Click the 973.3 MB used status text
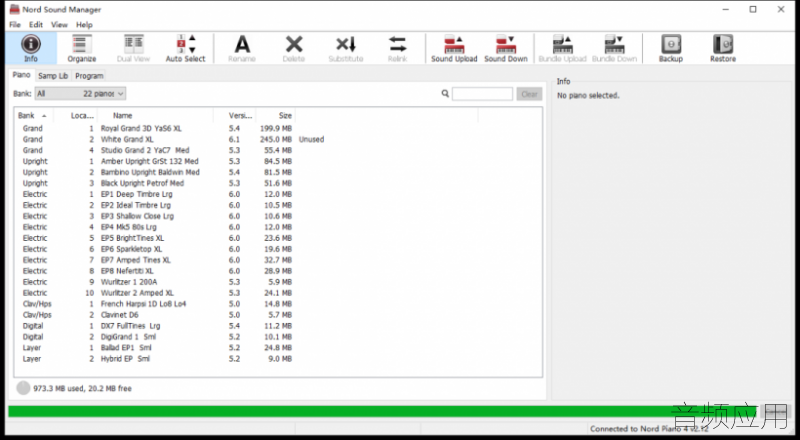Screen dimensions: 800x440 (83, 388)
